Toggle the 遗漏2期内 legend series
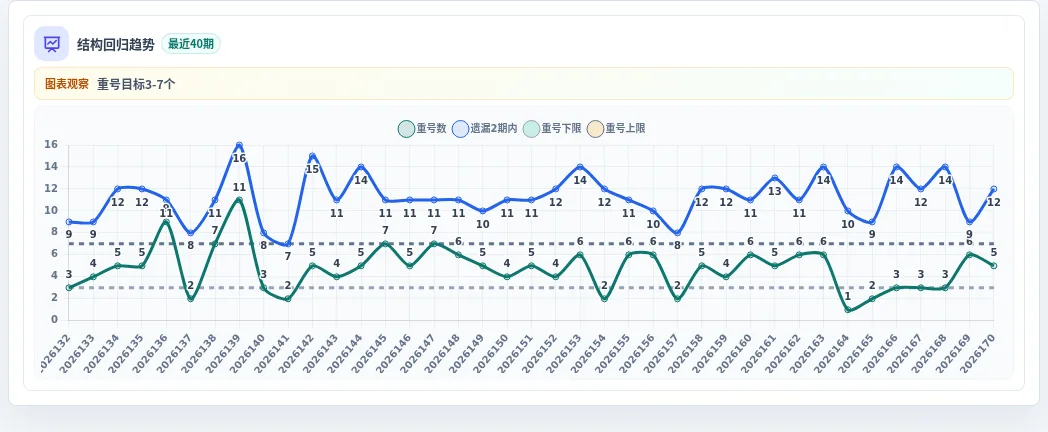The width and height of the screenshot is (1048, 432). tap(485, 129)
